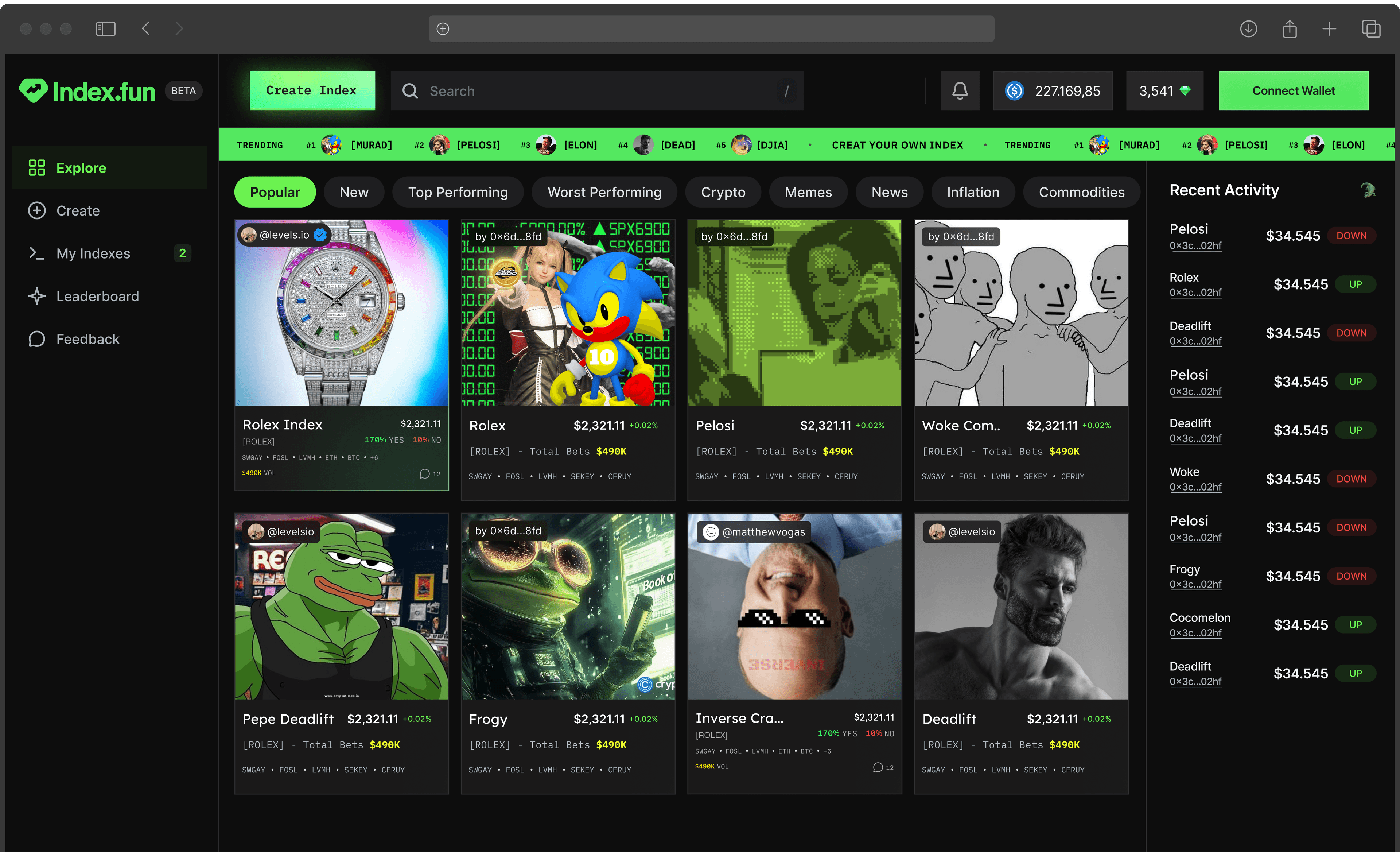Image resolution: width=1400 pixels, height=856 pixels.
Task: Click the comment icon on Inverse Cra... card
Action: pos(878,767)
